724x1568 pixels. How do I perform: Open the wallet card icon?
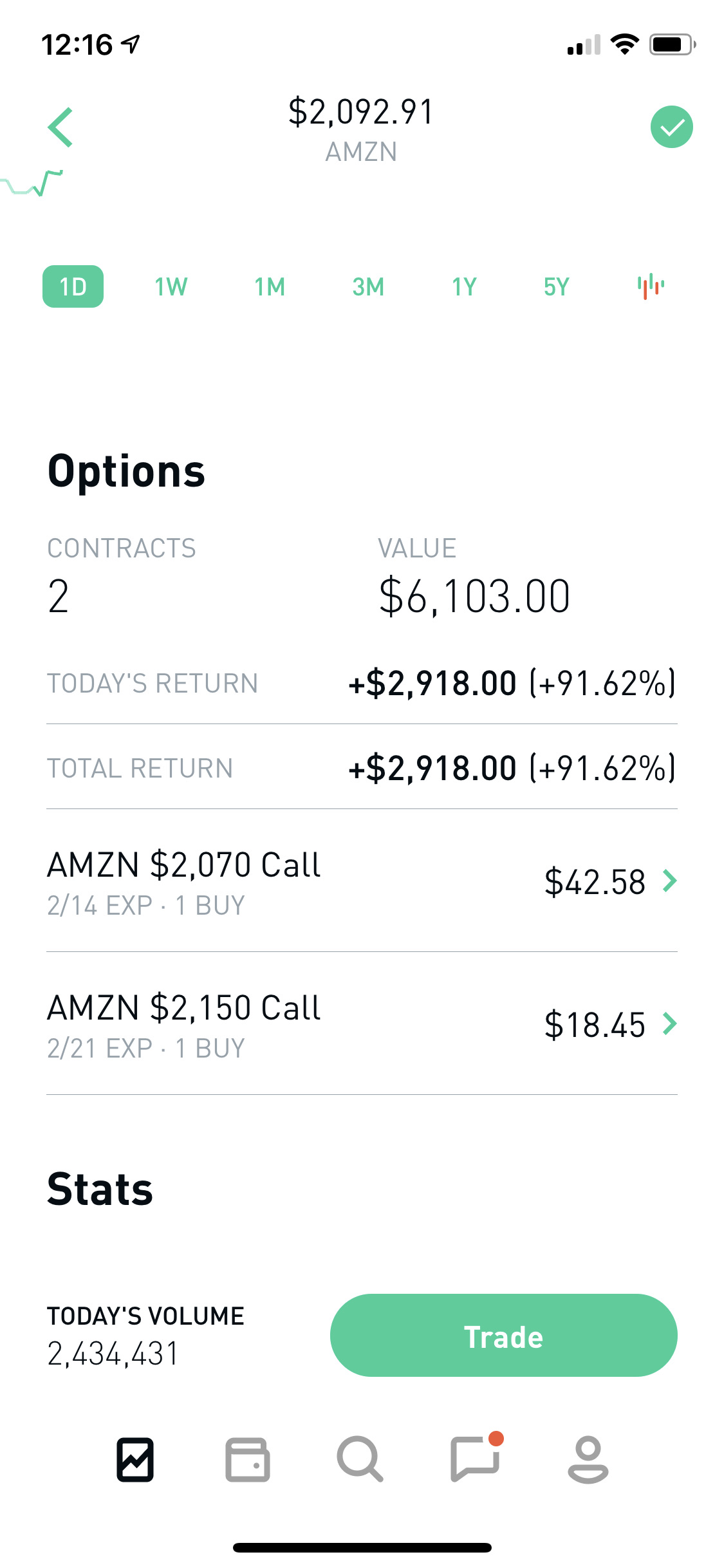248,1459
